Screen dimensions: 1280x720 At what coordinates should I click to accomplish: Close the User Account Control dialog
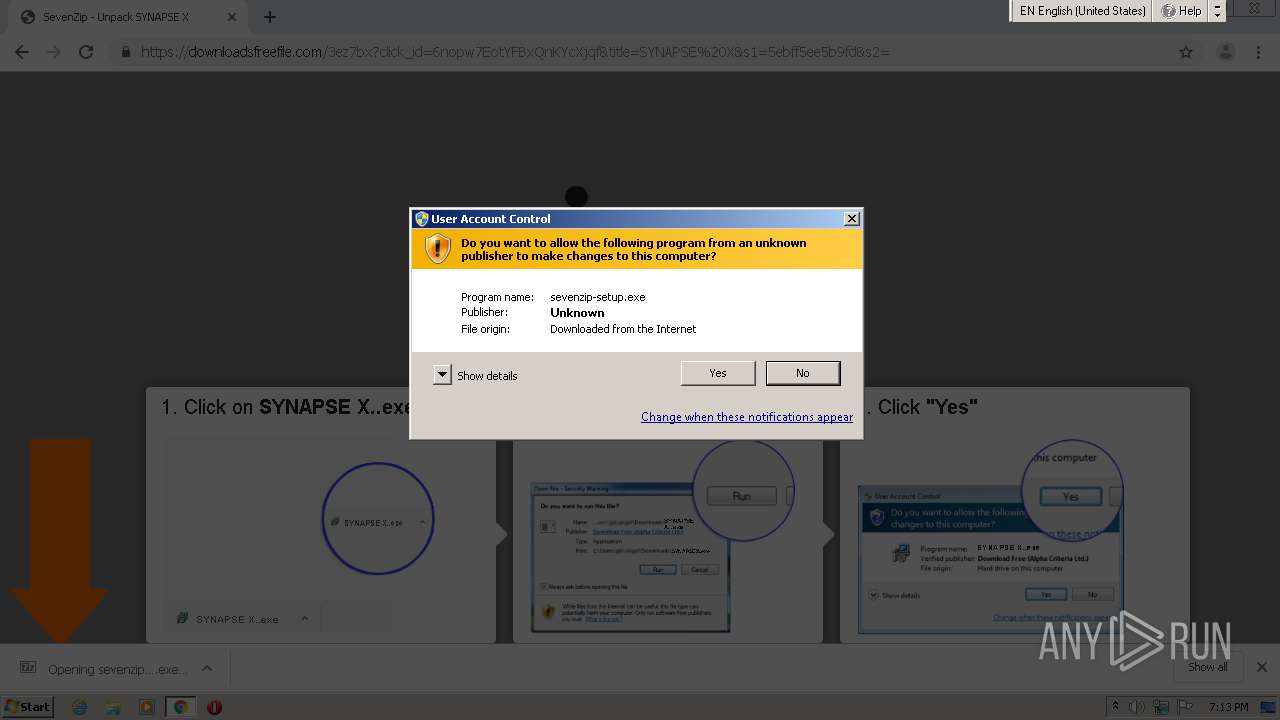pyautogui.click(x=852, y=219)
